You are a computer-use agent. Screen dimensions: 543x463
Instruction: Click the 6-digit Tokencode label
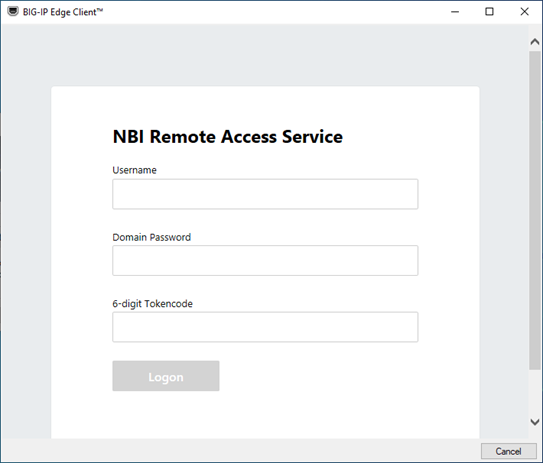tap(152, 304)
